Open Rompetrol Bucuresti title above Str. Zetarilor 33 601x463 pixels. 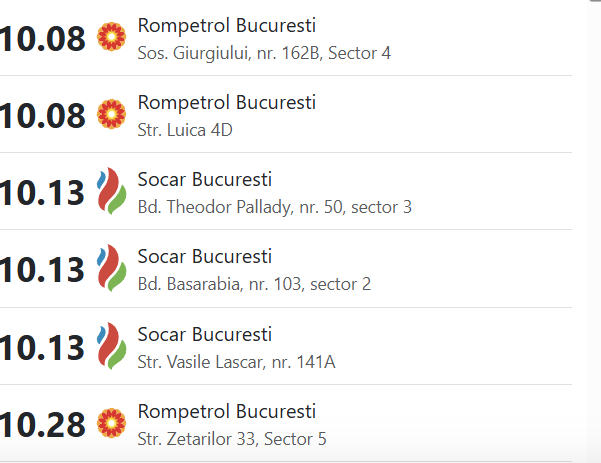226,411
